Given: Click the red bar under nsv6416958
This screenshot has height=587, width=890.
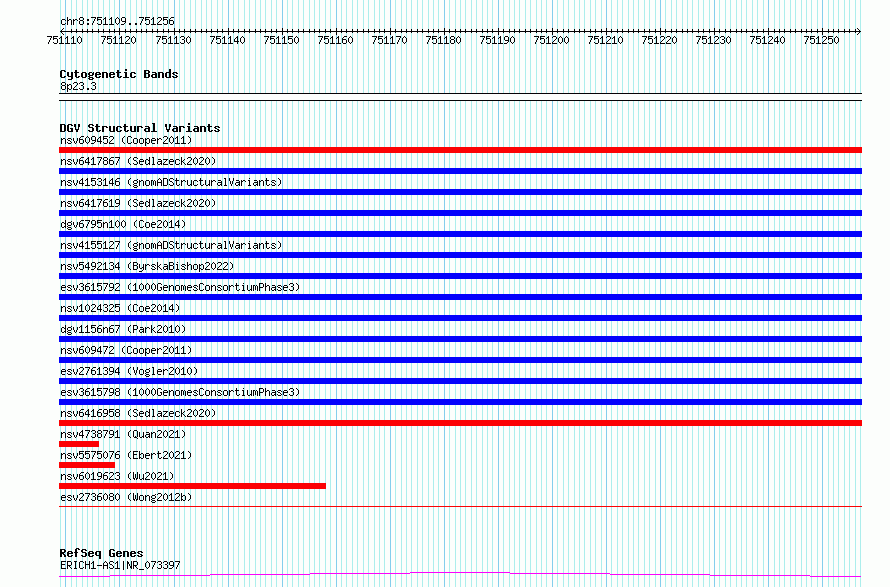Looking at the screenshot, I should point(460,423).
